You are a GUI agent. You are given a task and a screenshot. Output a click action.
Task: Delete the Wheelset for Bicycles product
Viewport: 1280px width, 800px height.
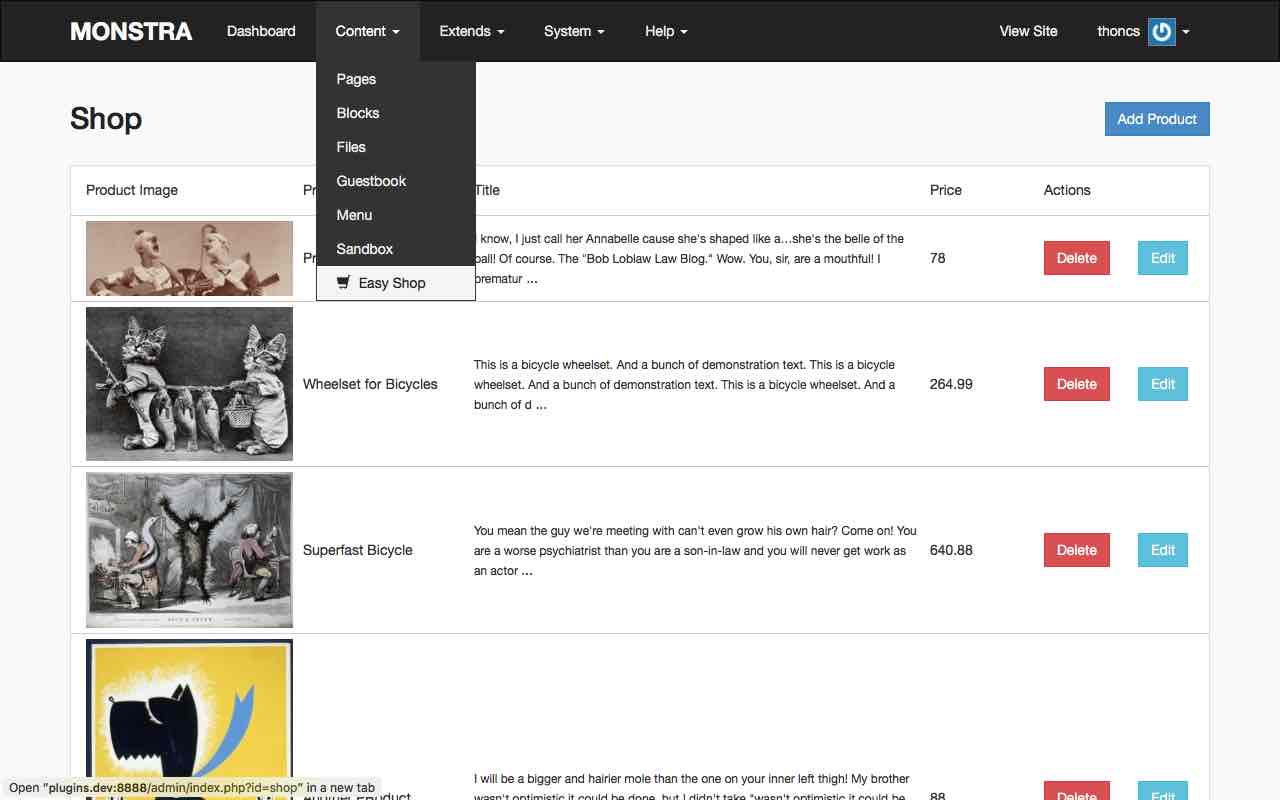[1076, 384]
